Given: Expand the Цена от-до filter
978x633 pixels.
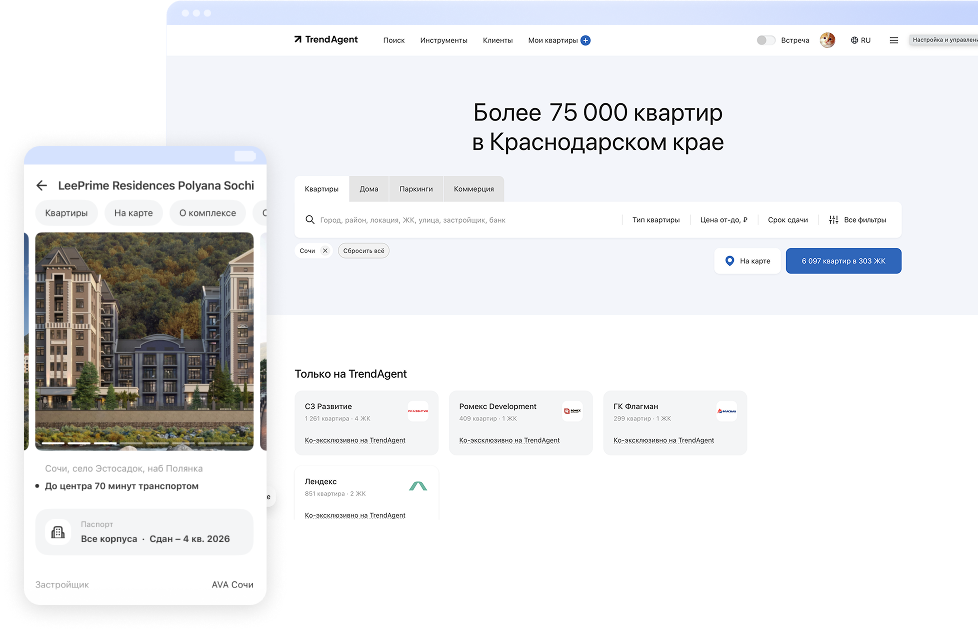Looking at the screenshot, I should [x=724, y=220].
